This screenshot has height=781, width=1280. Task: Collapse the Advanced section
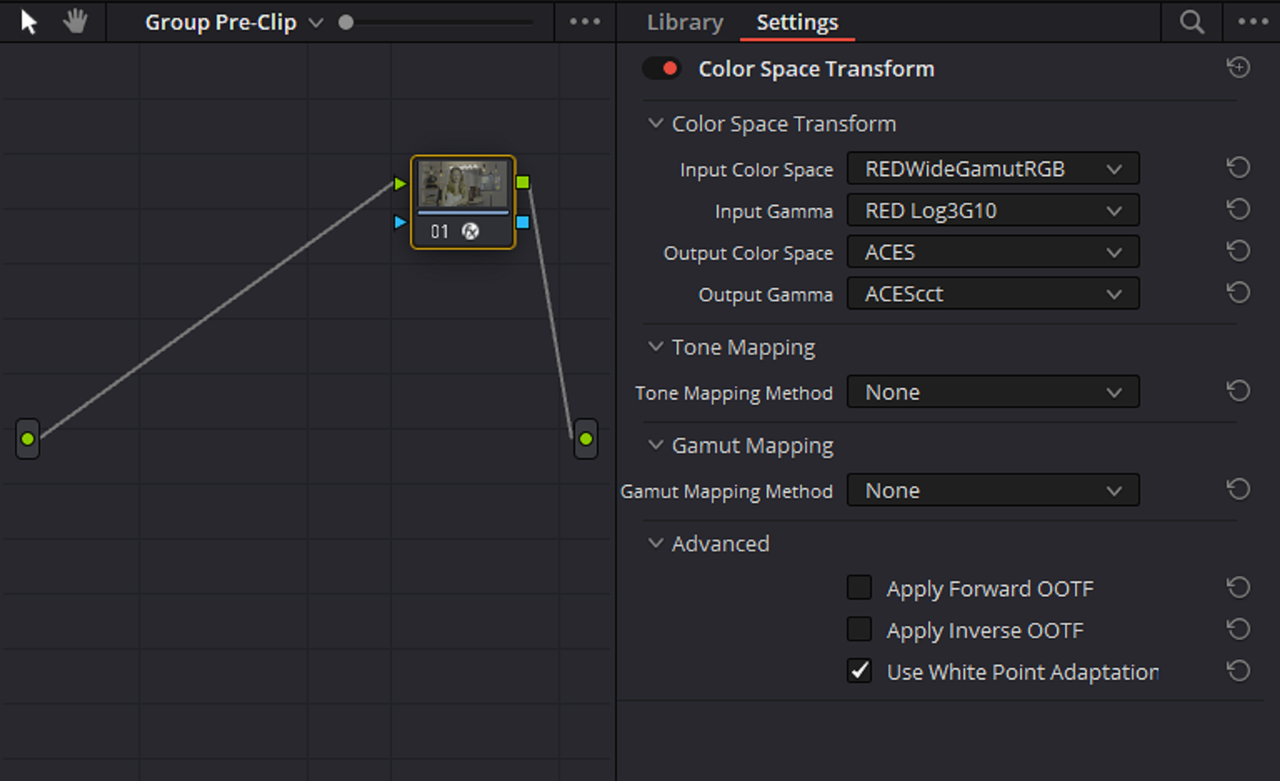pyautogui.click(x=656, y=544)
